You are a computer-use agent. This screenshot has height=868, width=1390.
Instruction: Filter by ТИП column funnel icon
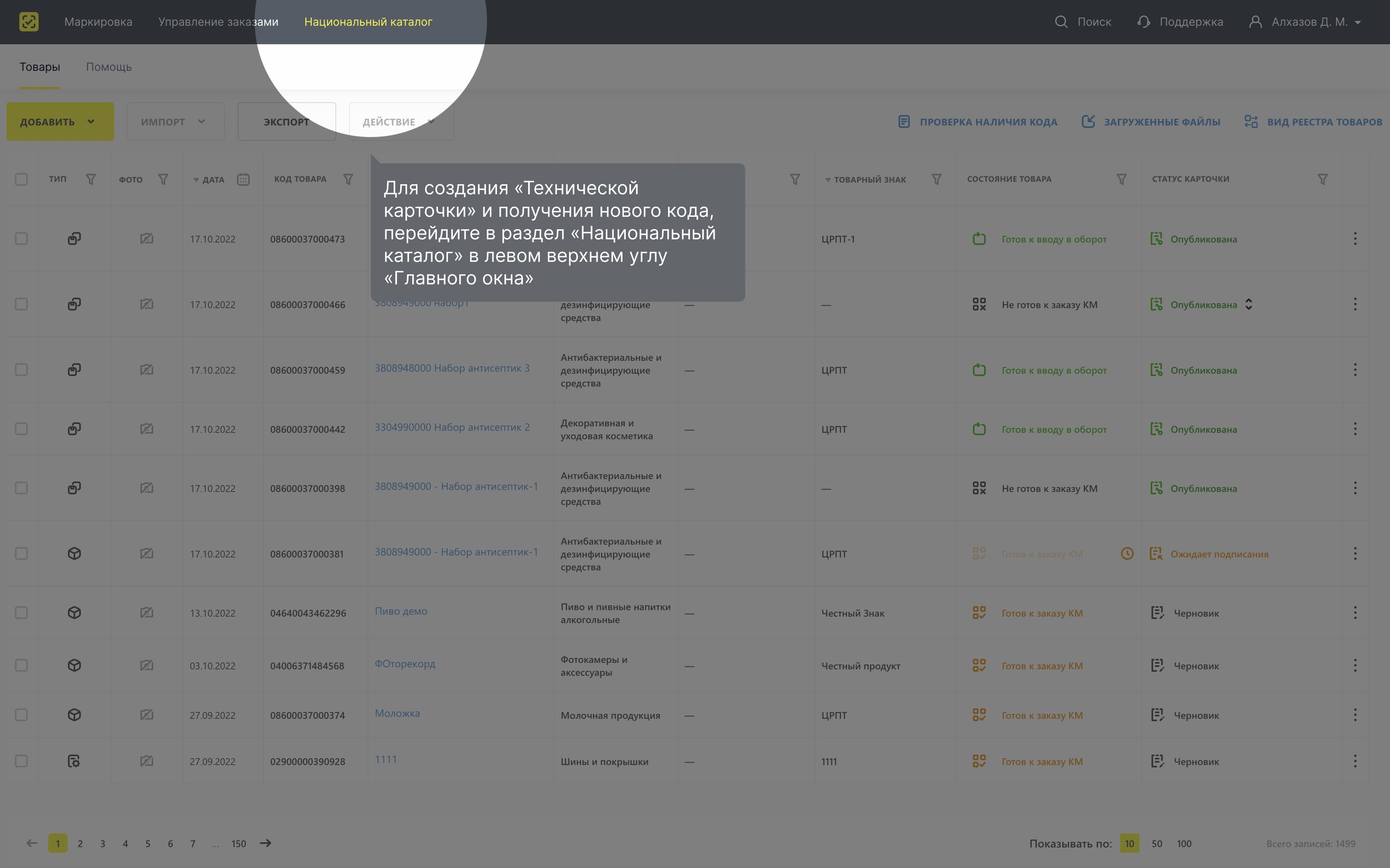[x=90, y=179]
